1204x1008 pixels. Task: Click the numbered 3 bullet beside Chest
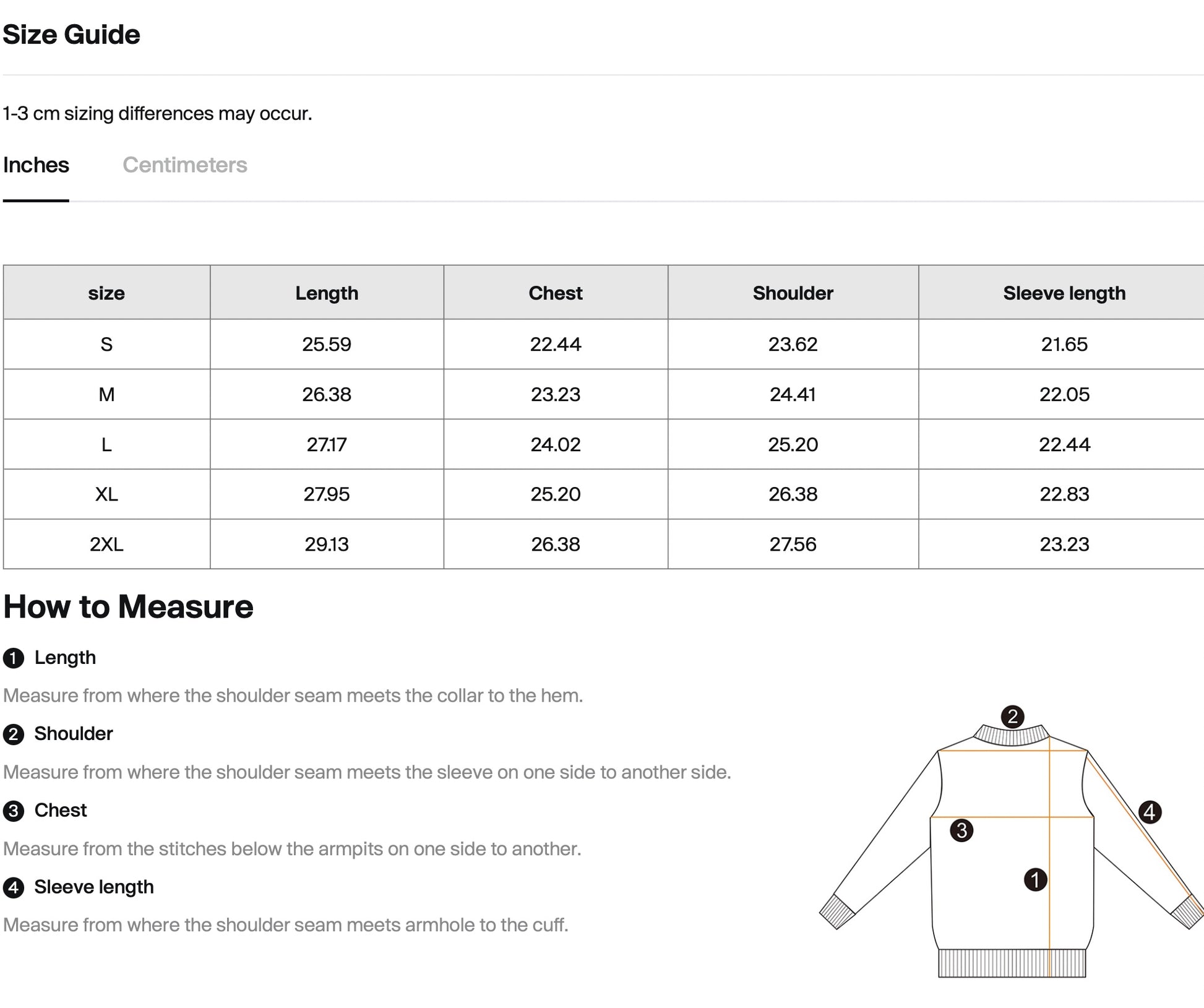point(13,811)
